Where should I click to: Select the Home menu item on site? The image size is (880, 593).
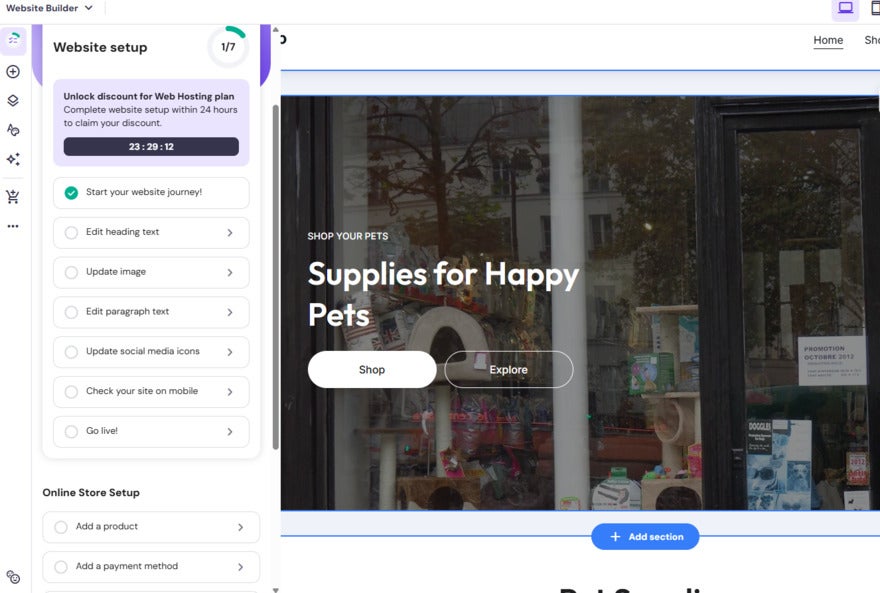[828, 41]
